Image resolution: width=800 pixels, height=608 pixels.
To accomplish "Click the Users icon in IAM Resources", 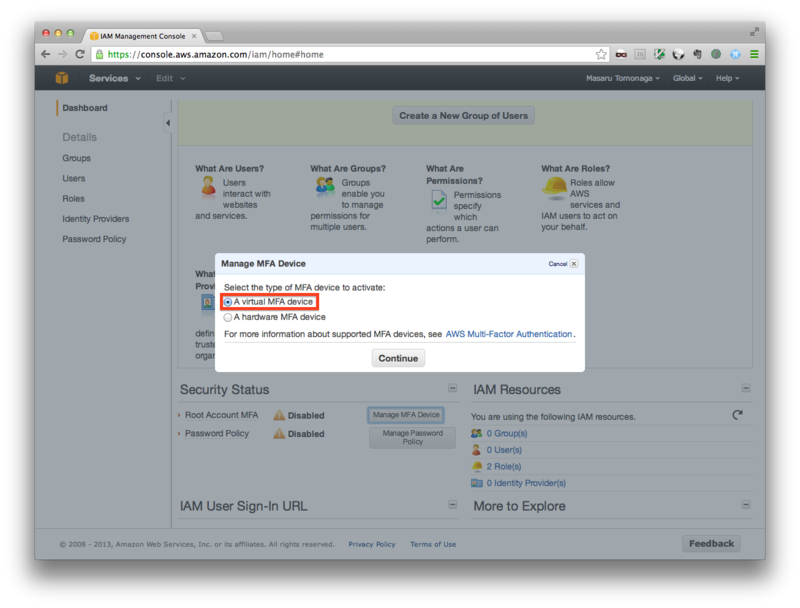I will point(476,450).
